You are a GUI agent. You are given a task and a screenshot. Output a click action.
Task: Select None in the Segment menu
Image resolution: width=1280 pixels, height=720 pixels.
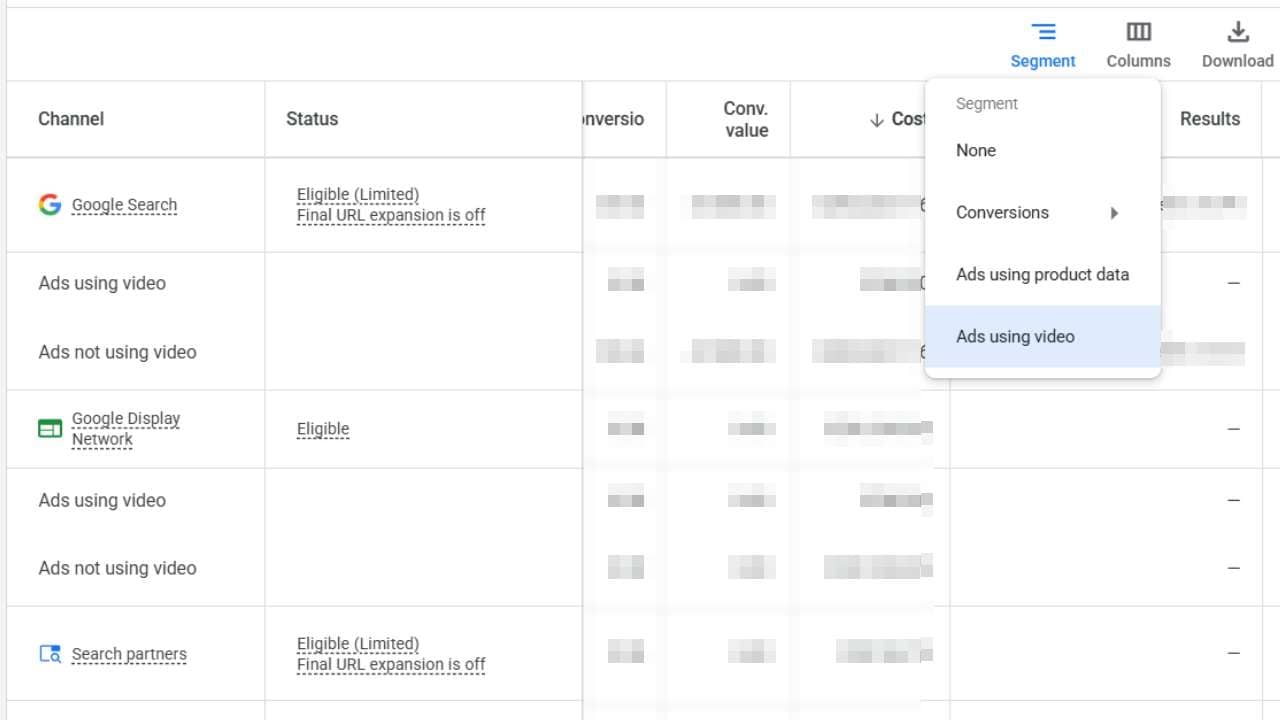(975, 150)
